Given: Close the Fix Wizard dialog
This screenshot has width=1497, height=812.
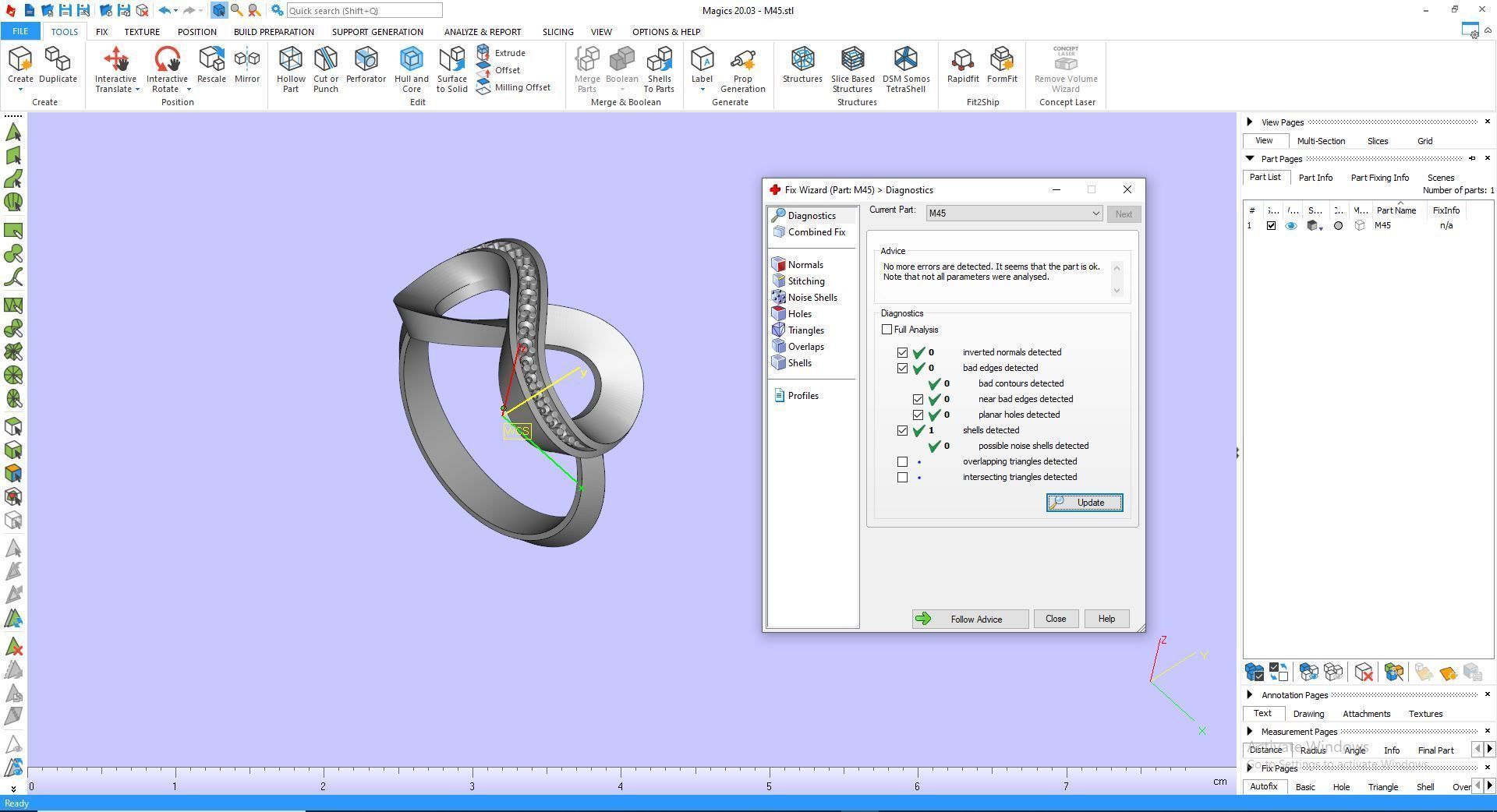Looking at the screenshot, I should coord(1055,619).
